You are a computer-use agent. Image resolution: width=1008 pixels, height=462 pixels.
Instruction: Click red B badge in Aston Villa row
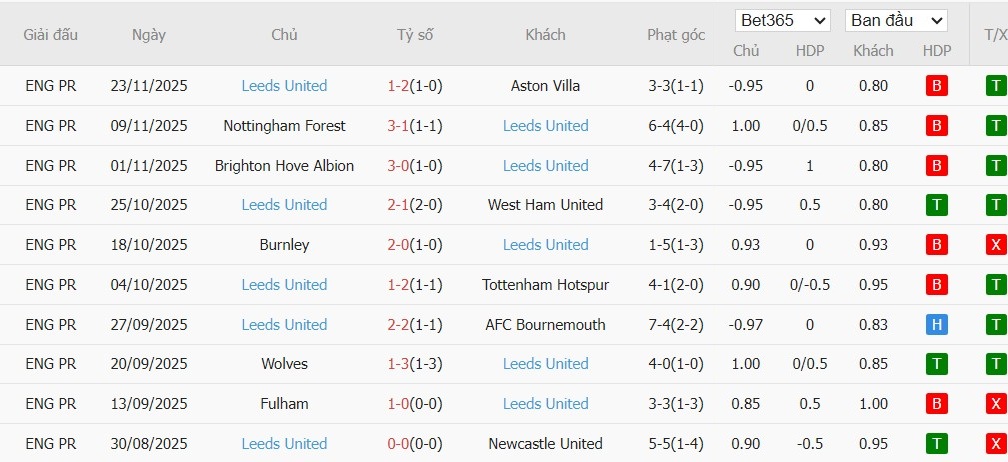937,86
